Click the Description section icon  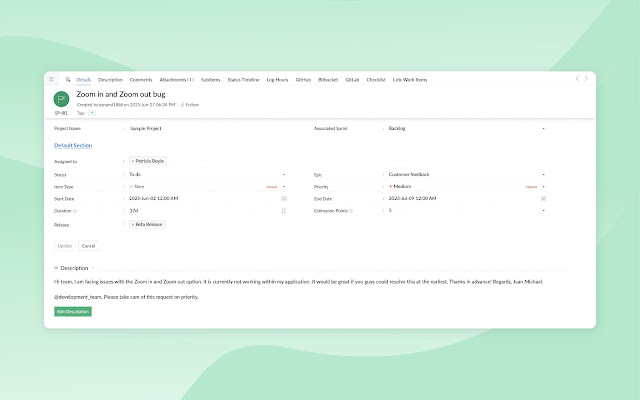(x=56, y=268)
